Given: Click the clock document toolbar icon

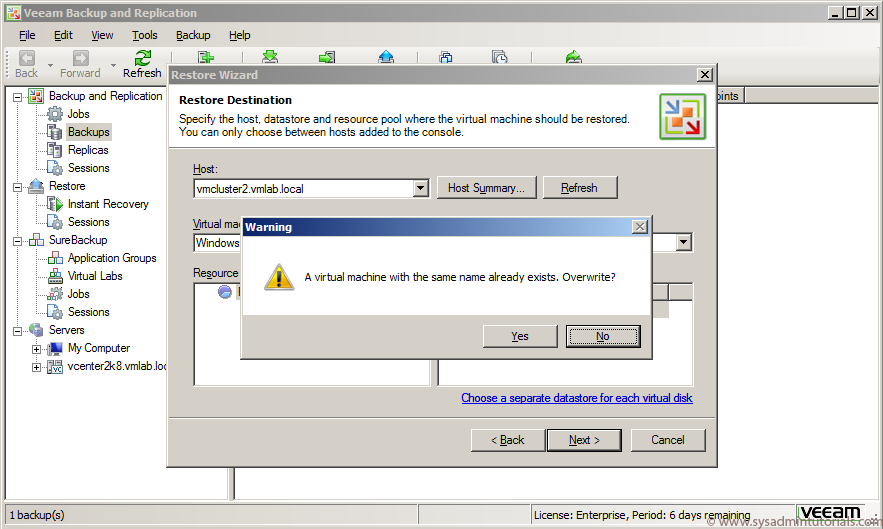Looking at the screenshot, I should coord(500,57).
